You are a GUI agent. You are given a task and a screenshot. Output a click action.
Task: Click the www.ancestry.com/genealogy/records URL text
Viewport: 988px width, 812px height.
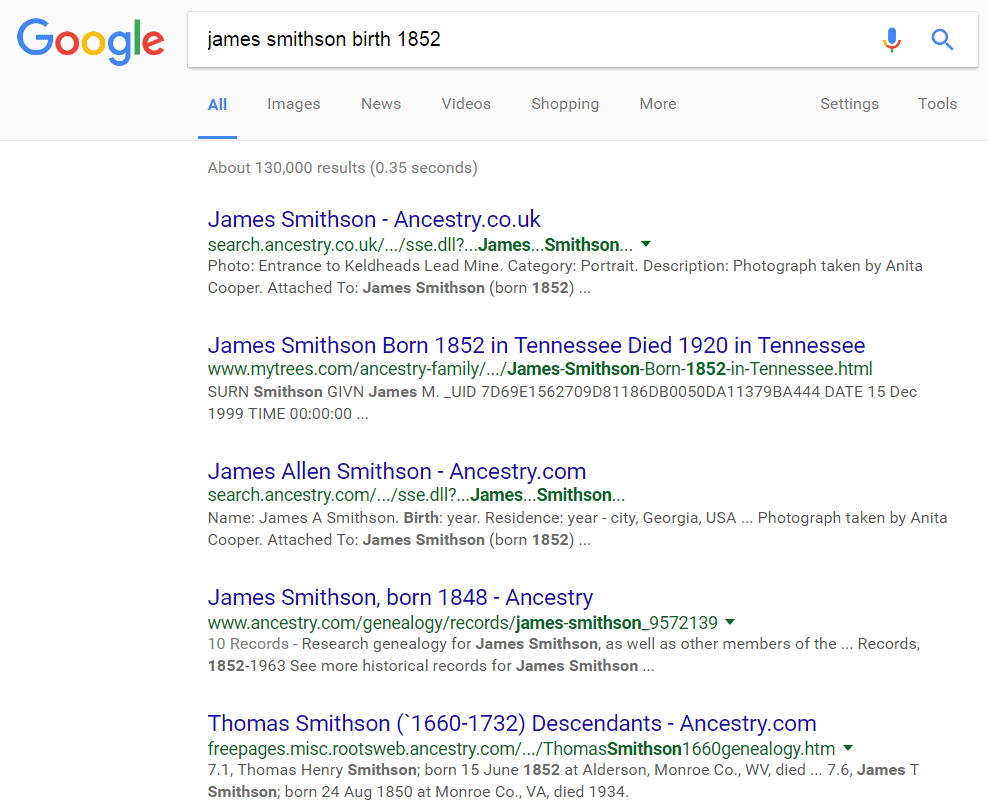[462, 622]
